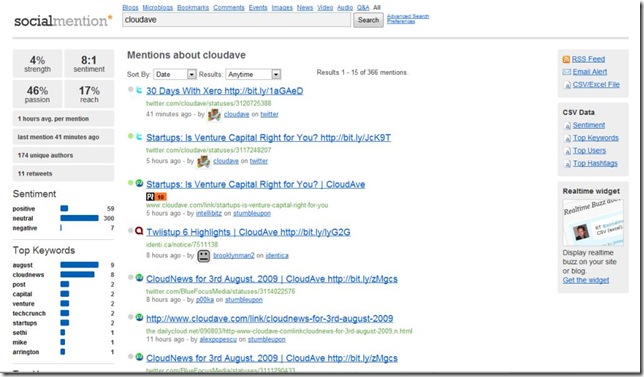Click the StumbleUpon icon beside Startups | CloudAve result

coord(139,183)
